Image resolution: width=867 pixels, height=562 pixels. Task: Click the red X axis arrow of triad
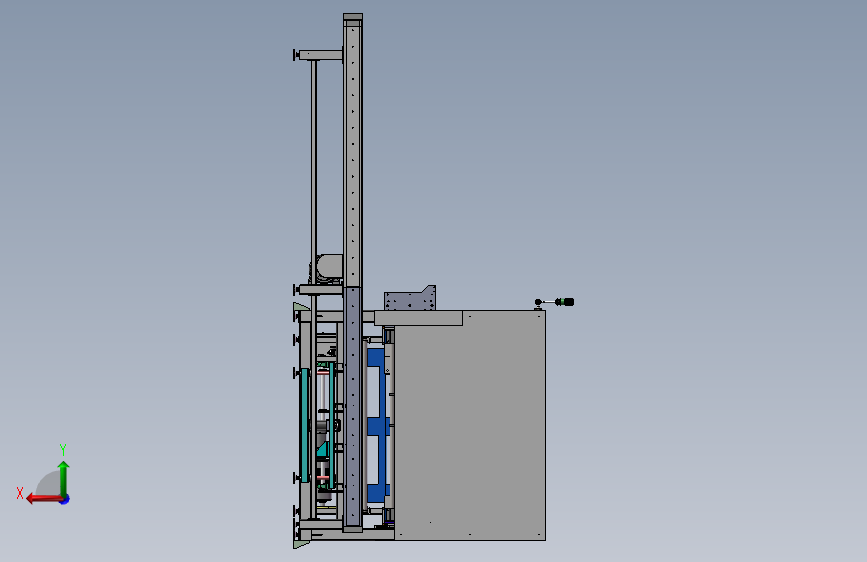(43, 499)
